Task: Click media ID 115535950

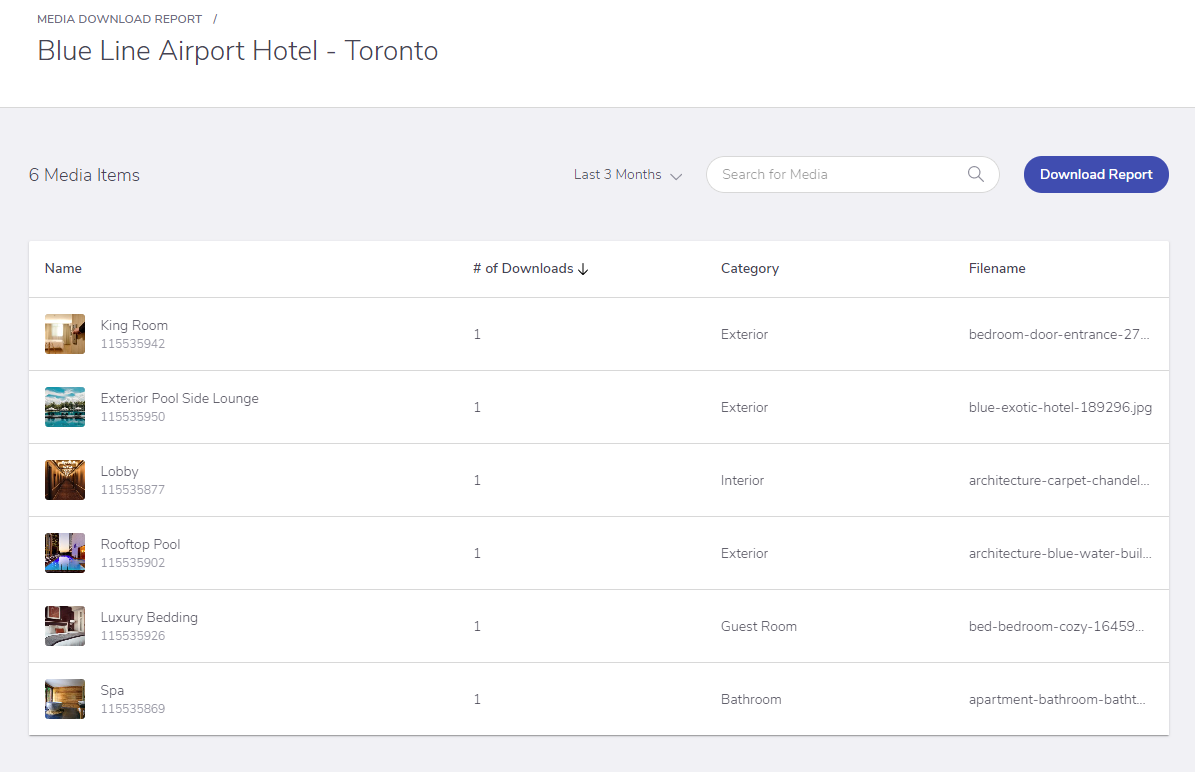Action: tap(133, 417)
